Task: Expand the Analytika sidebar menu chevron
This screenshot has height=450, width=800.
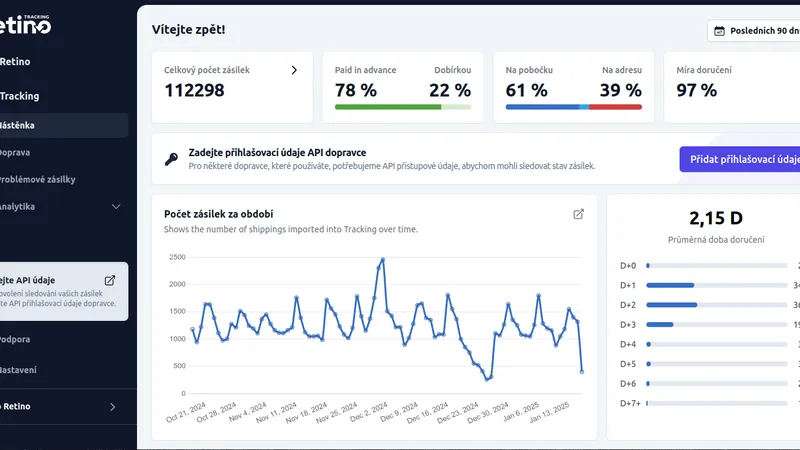Action: pyautogui.click(x=116, y=207)
